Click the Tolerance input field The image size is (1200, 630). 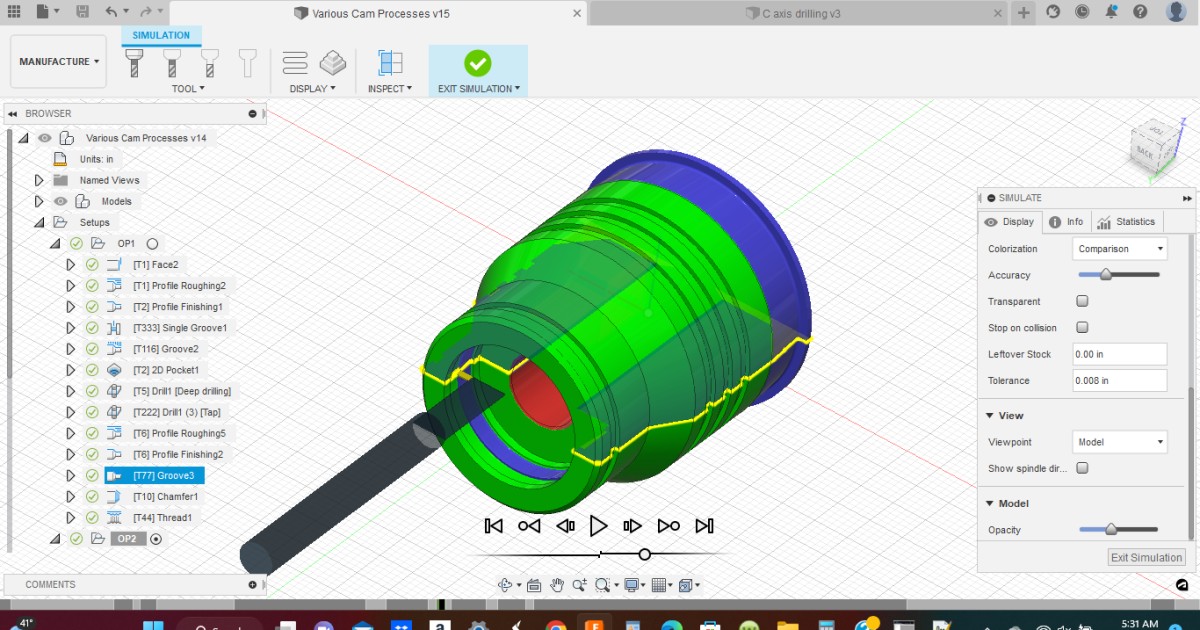tap(1119, 380)
